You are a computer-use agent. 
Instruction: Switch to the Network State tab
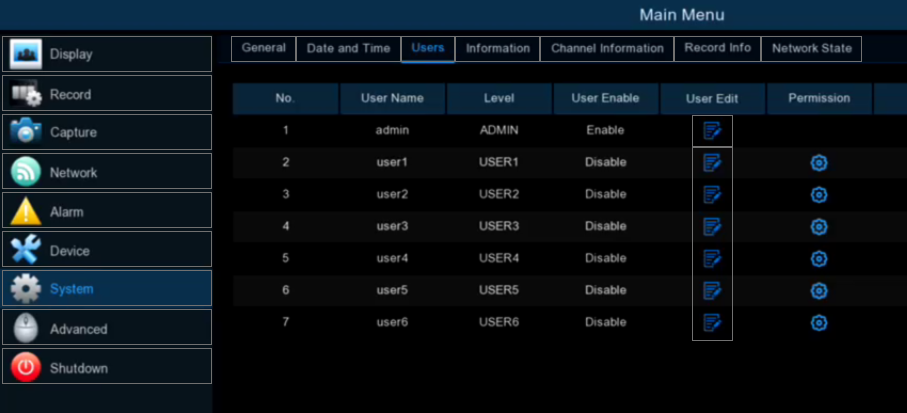pos(812,49)
